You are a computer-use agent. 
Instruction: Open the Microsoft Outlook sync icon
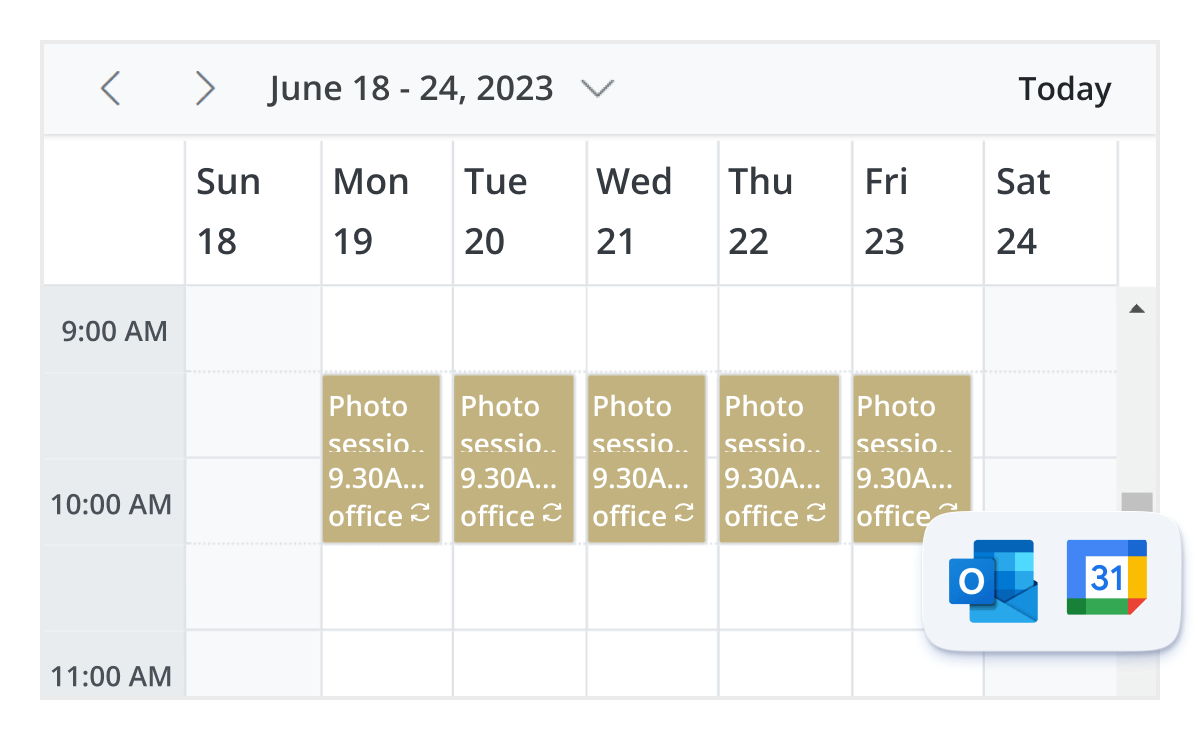992,582
